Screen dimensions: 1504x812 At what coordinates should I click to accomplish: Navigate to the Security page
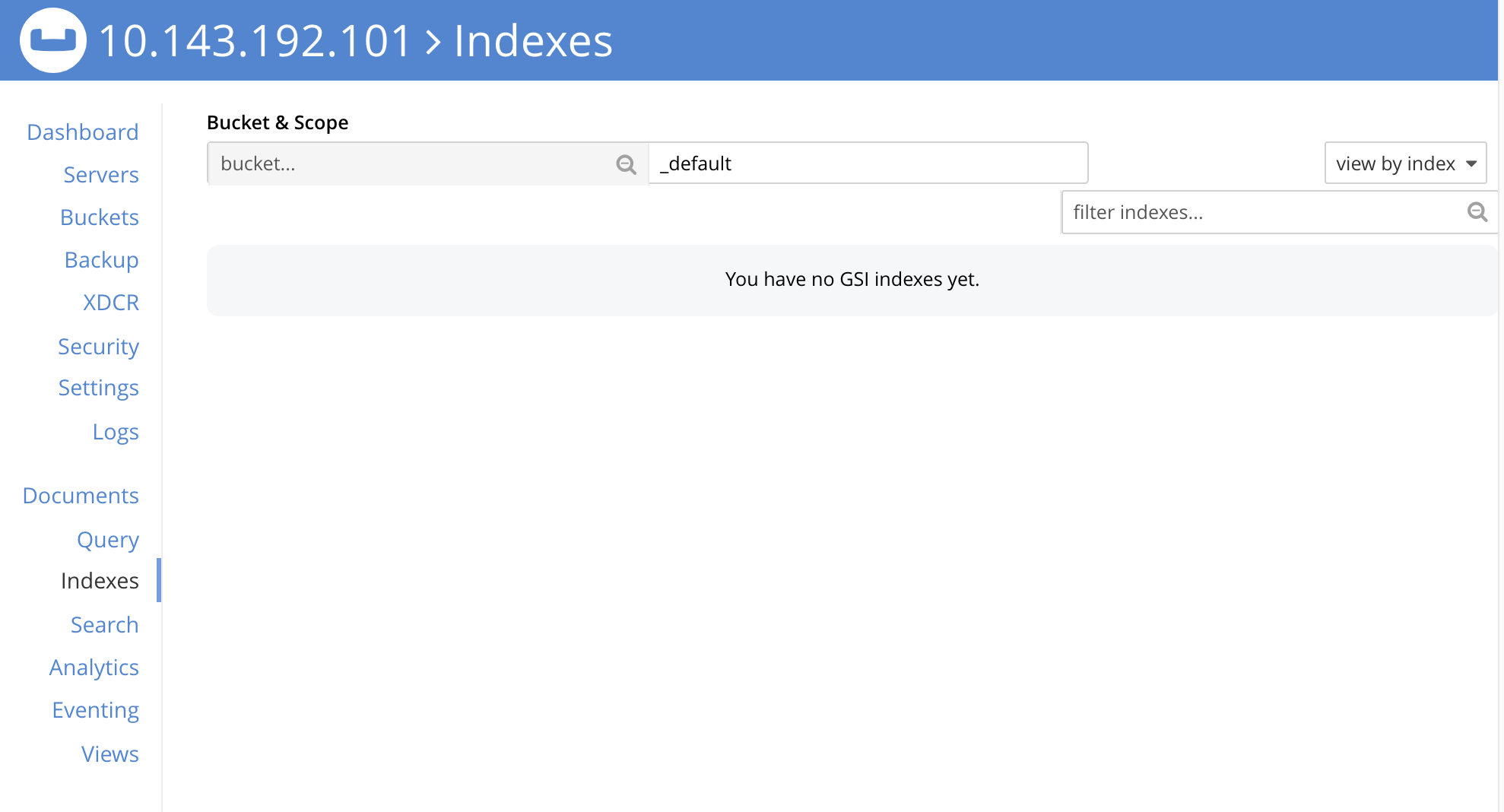click(x=98, y=346)
